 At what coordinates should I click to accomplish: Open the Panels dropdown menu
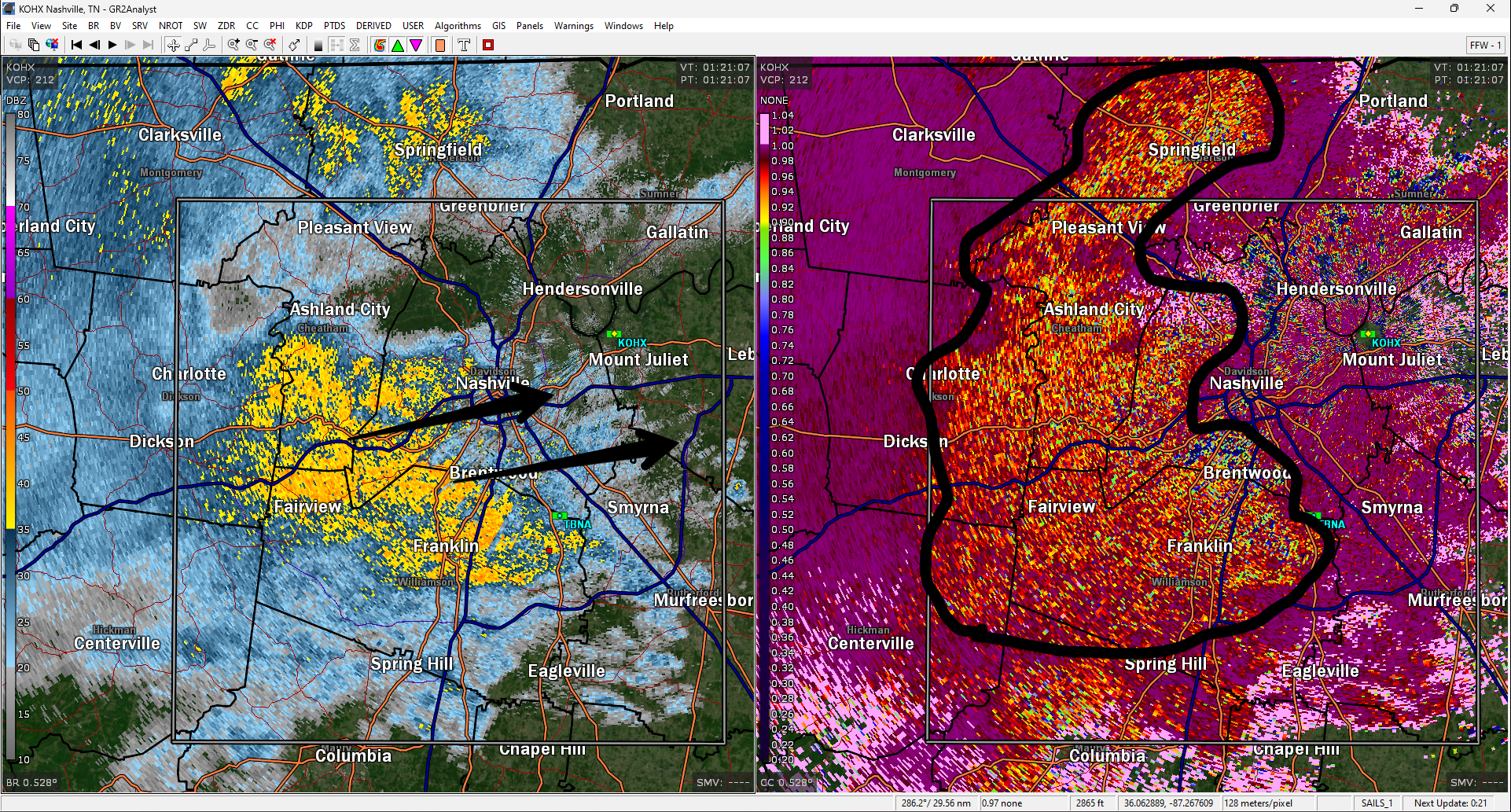click(529, 26)
